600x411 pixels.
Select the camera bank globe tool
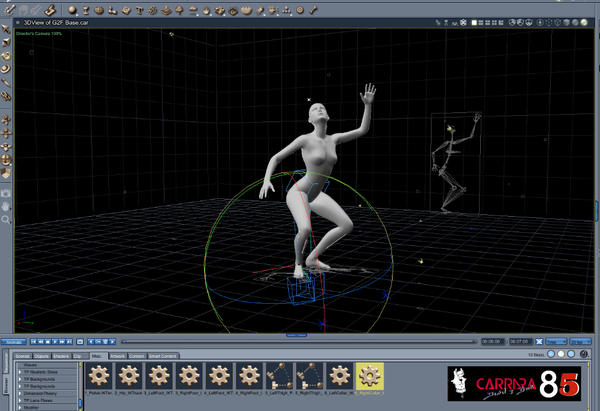6,160
